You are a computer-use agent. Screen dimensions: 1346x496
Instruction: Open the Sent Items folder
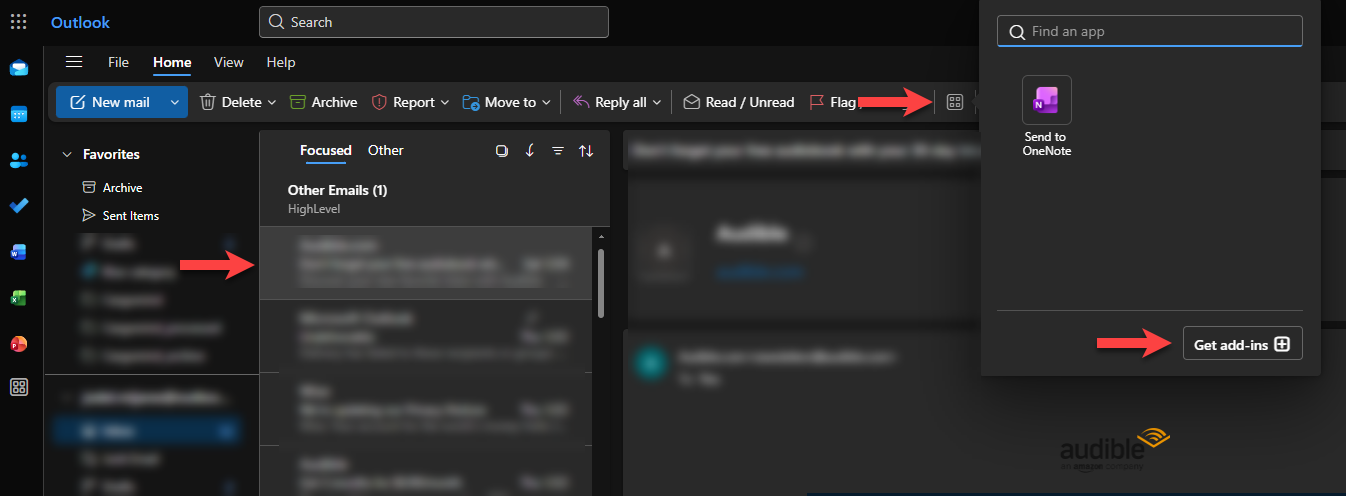click(121, 216)
